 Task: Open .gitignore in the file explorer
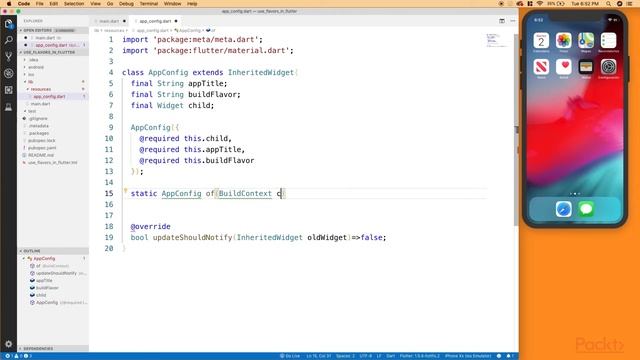38,118
